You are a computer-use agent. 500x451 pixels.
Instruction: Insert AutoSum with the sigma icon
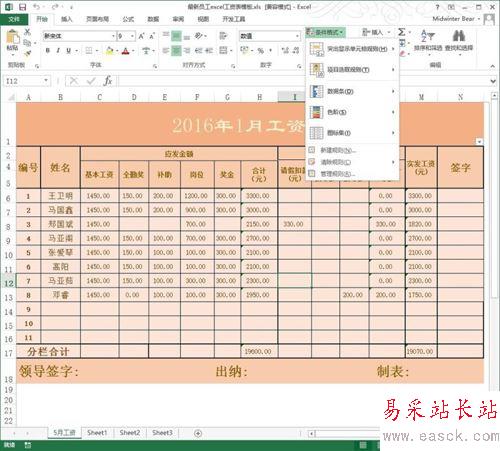[402, 32]
